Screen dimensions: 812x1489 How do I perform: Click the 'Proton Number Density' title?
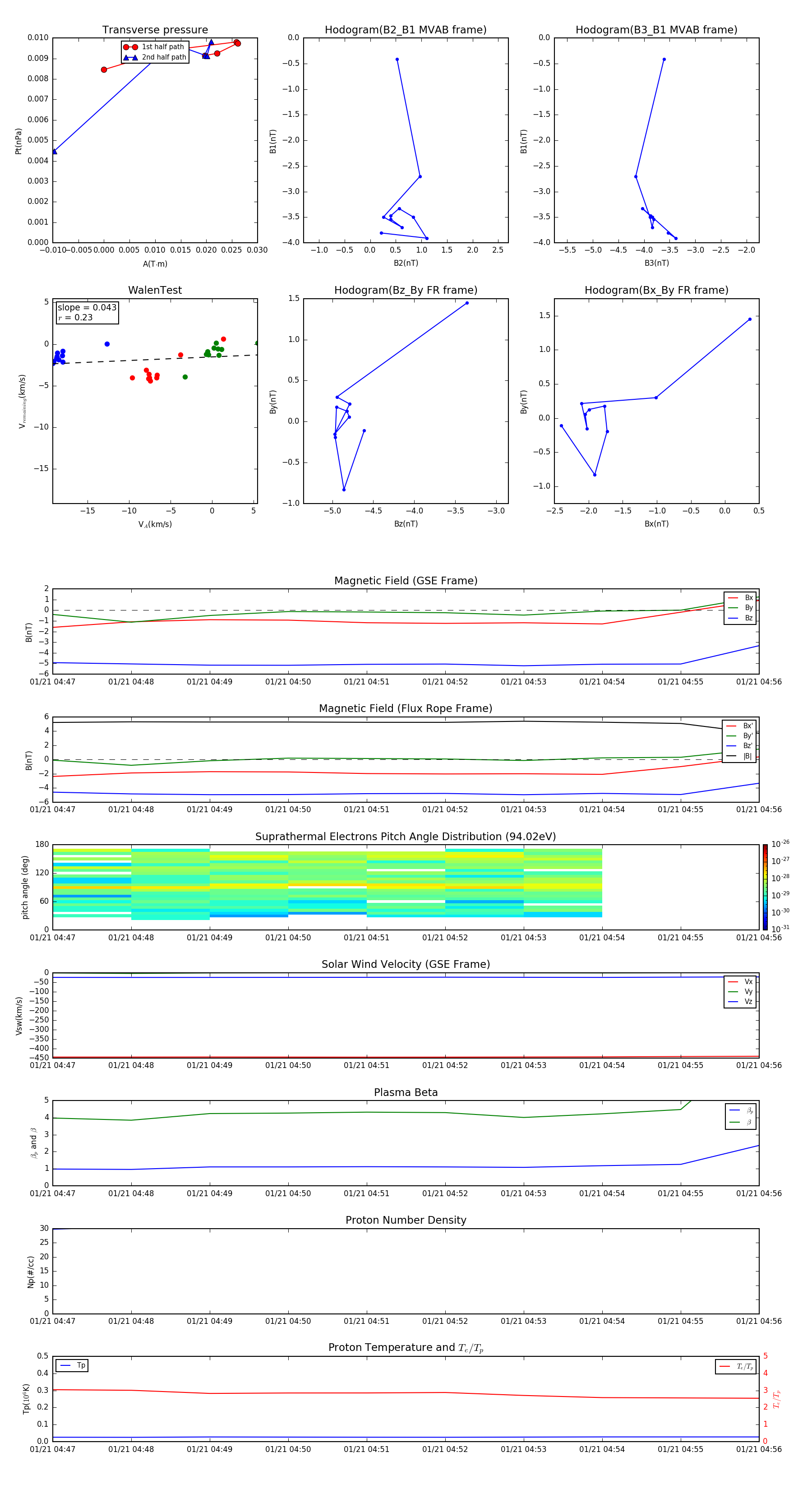point(406,1220)
